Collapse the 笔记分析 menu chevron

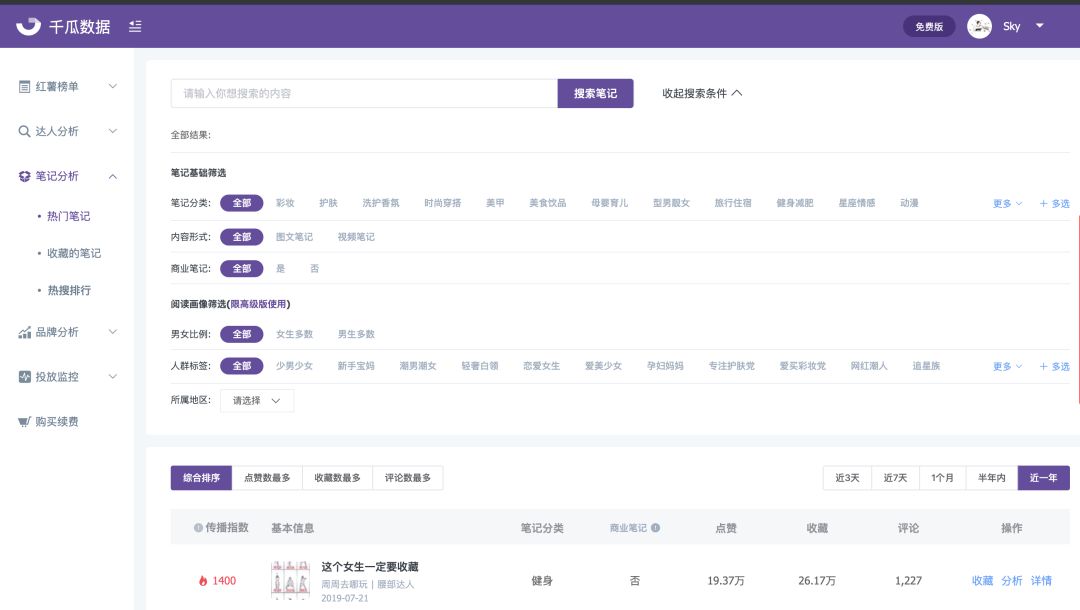[112, 176]
